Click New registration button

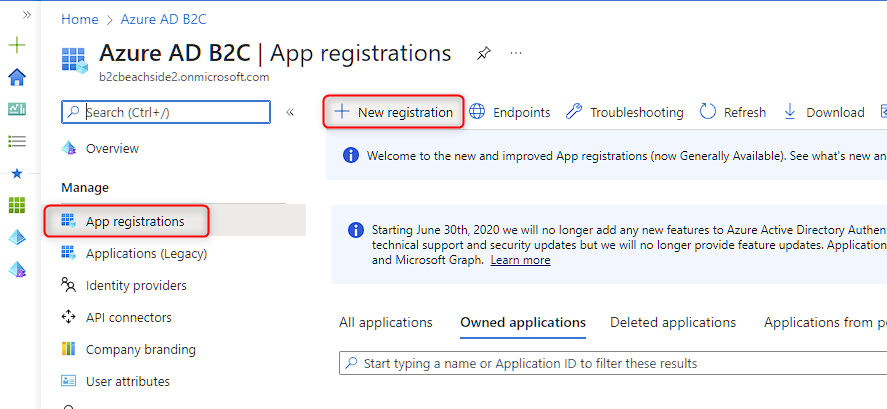[x=394, y=113]
